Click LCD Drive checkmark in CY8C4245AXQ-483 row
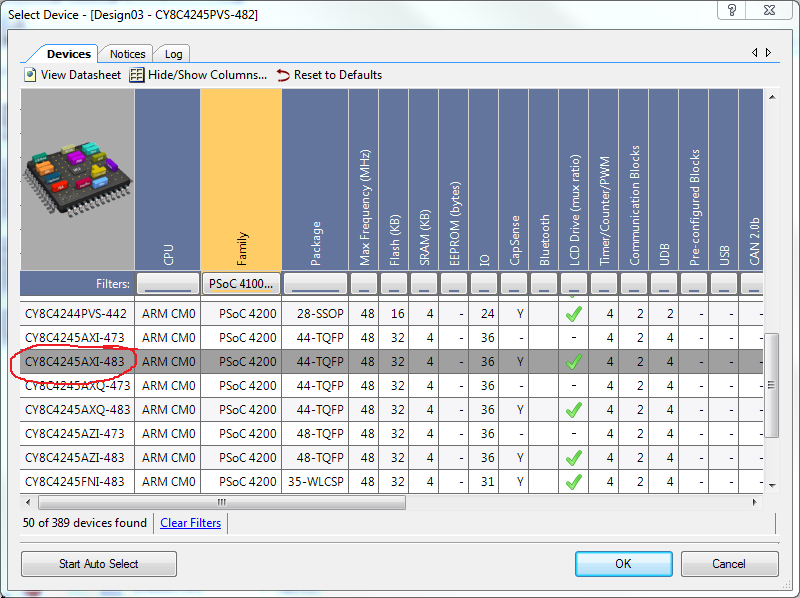The image size is (800, 598). click(x=574, y=410)
